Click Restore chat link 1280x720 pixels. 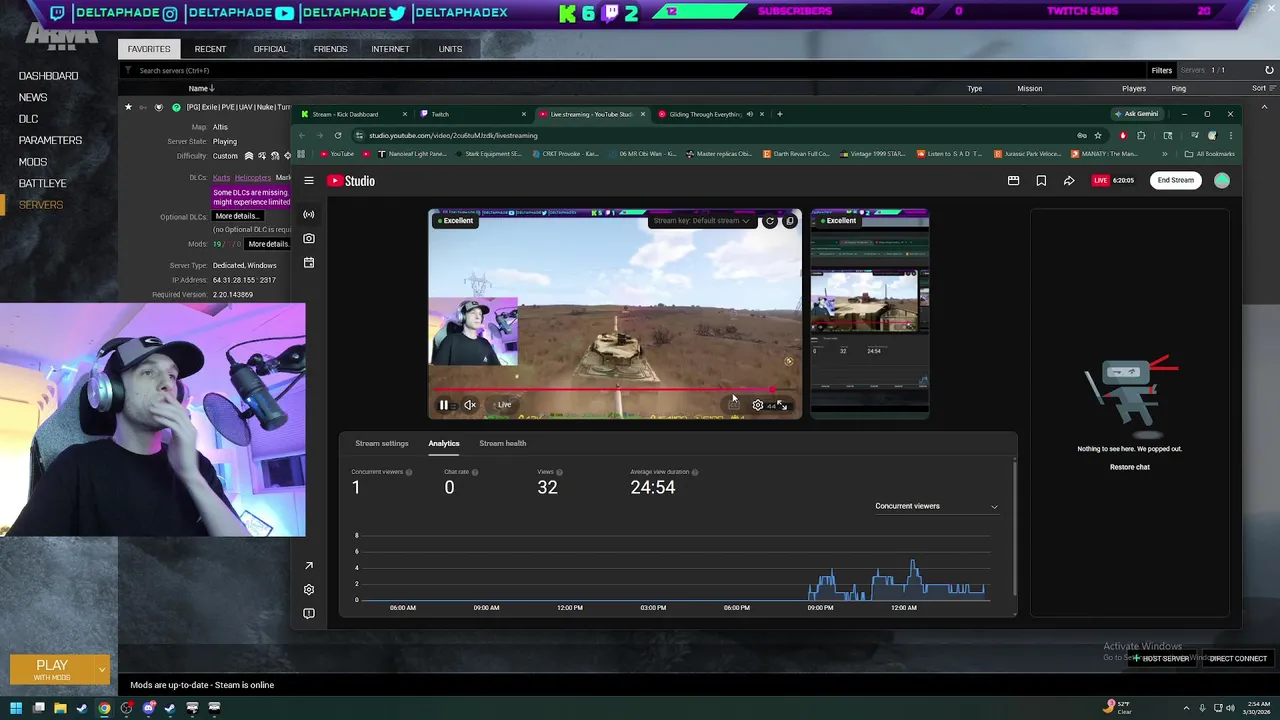coord(1129,467)
